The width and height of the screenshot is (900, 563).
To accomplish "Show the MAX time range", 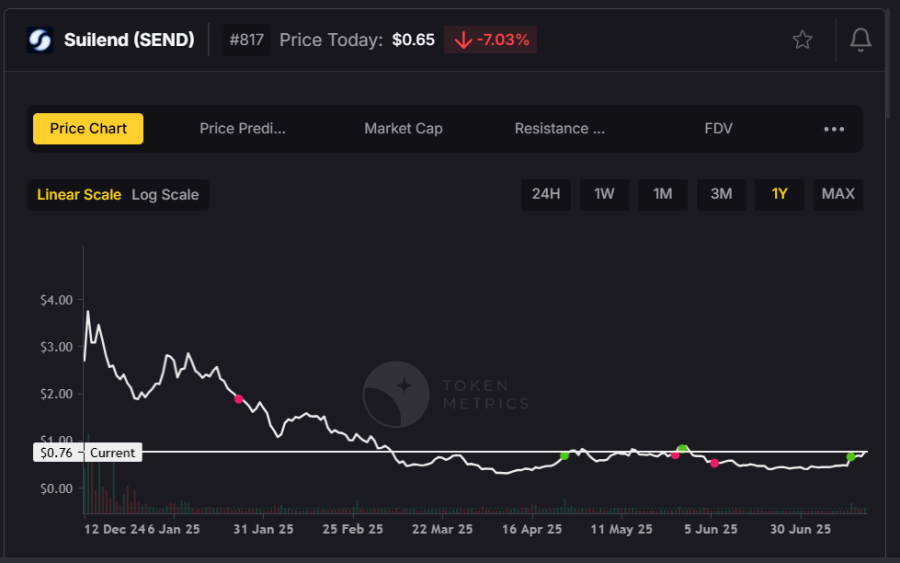I will [838, 194].
